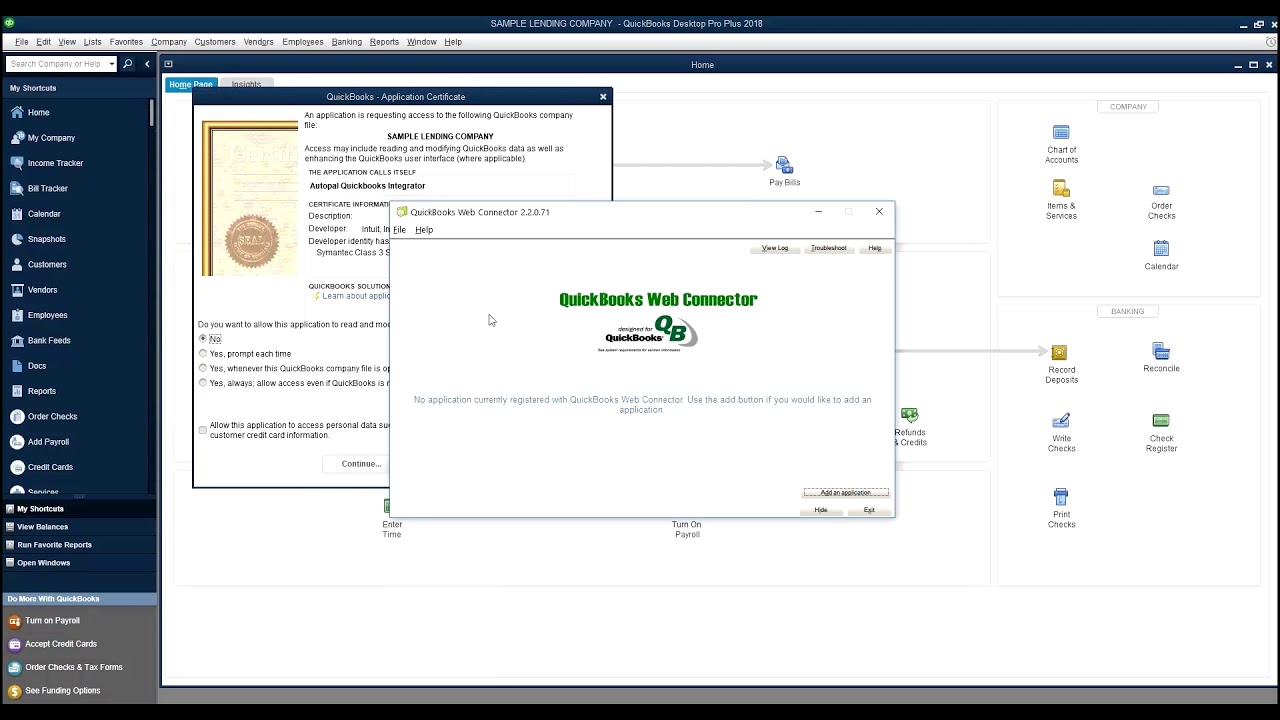The image size is (1280, 720).
Task: Click Help button in Web Connector toolbar
Action: click(875, 248)
